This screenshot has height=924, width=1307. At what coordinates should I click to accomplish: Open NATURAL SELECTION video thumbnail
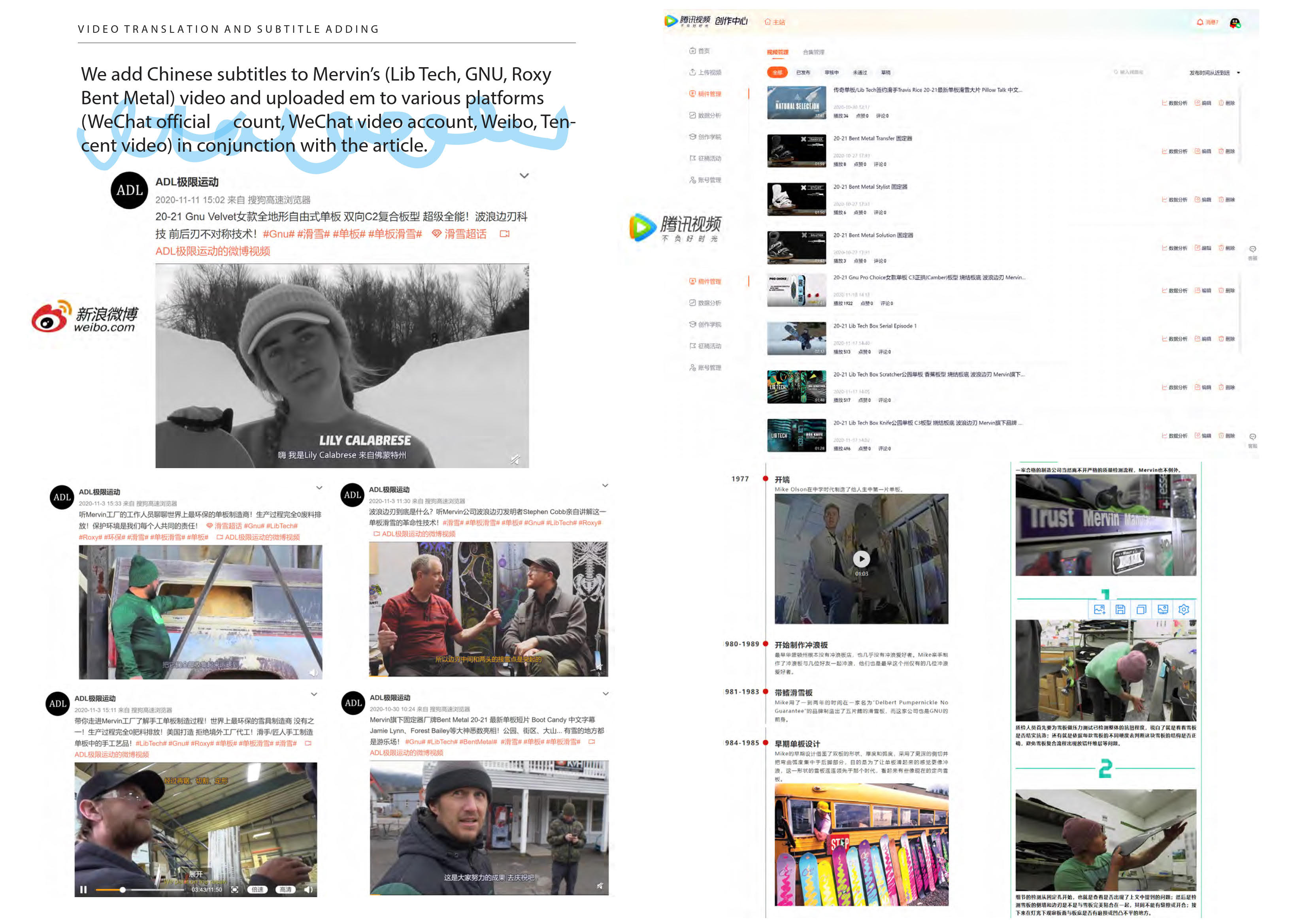(796, 102)
